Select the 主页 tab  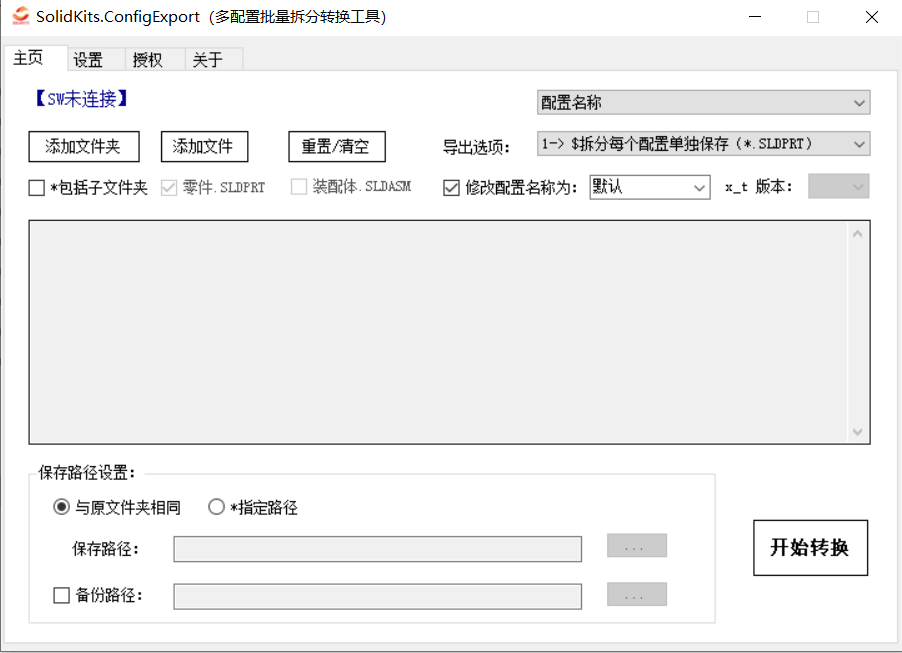29,59
